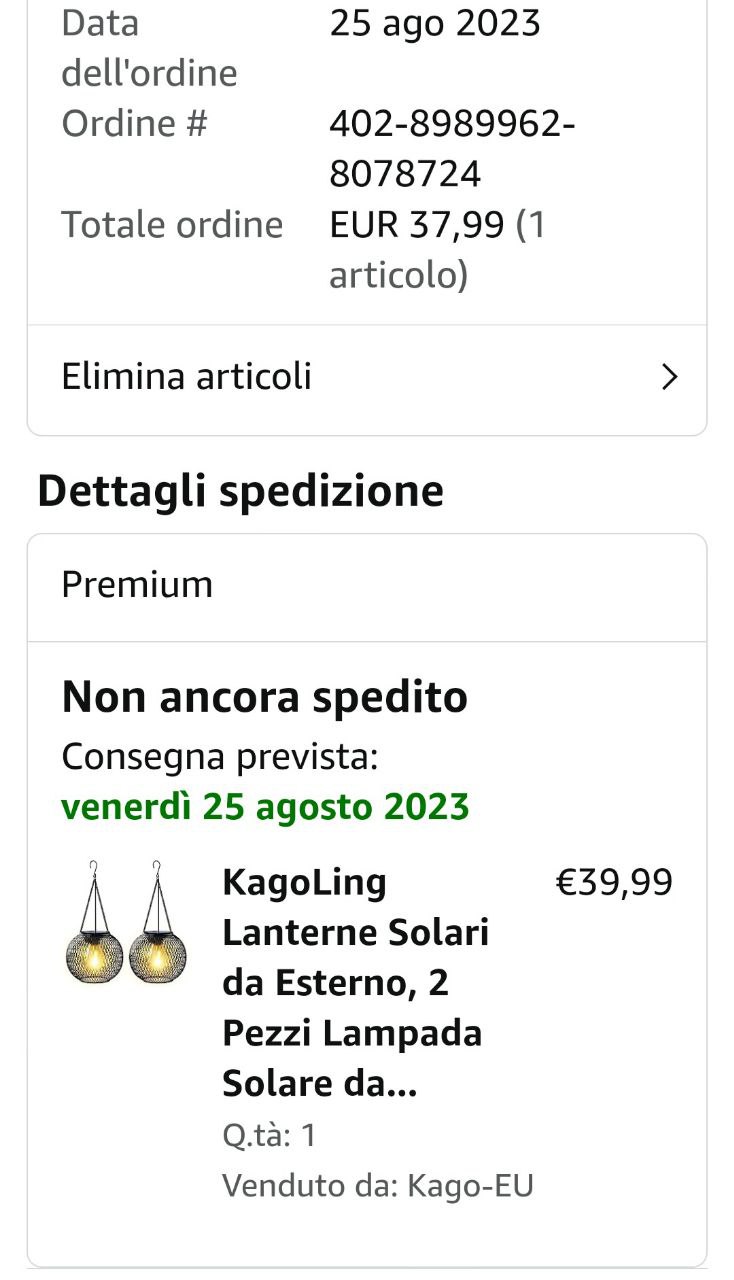
Task: Tap the Consegna prevista label
Action: [220, 757]
